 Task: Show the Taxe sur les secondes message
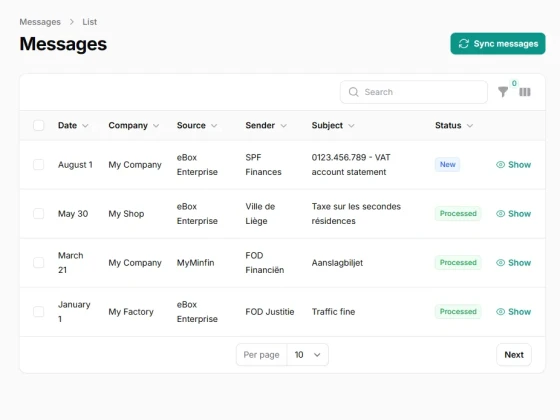[x=514, y=214]
